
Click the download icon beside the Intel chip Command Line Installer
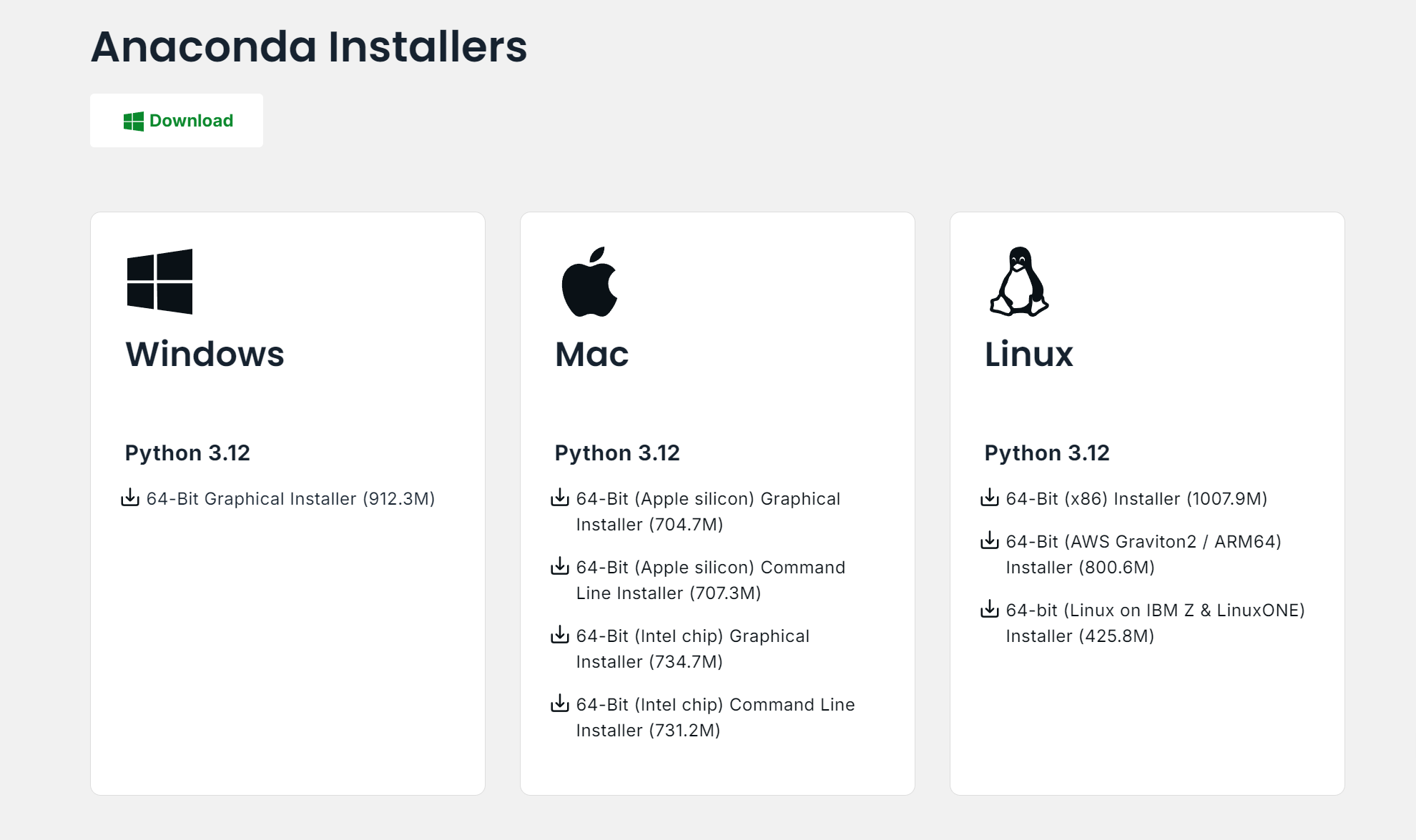tap(560, 703)
